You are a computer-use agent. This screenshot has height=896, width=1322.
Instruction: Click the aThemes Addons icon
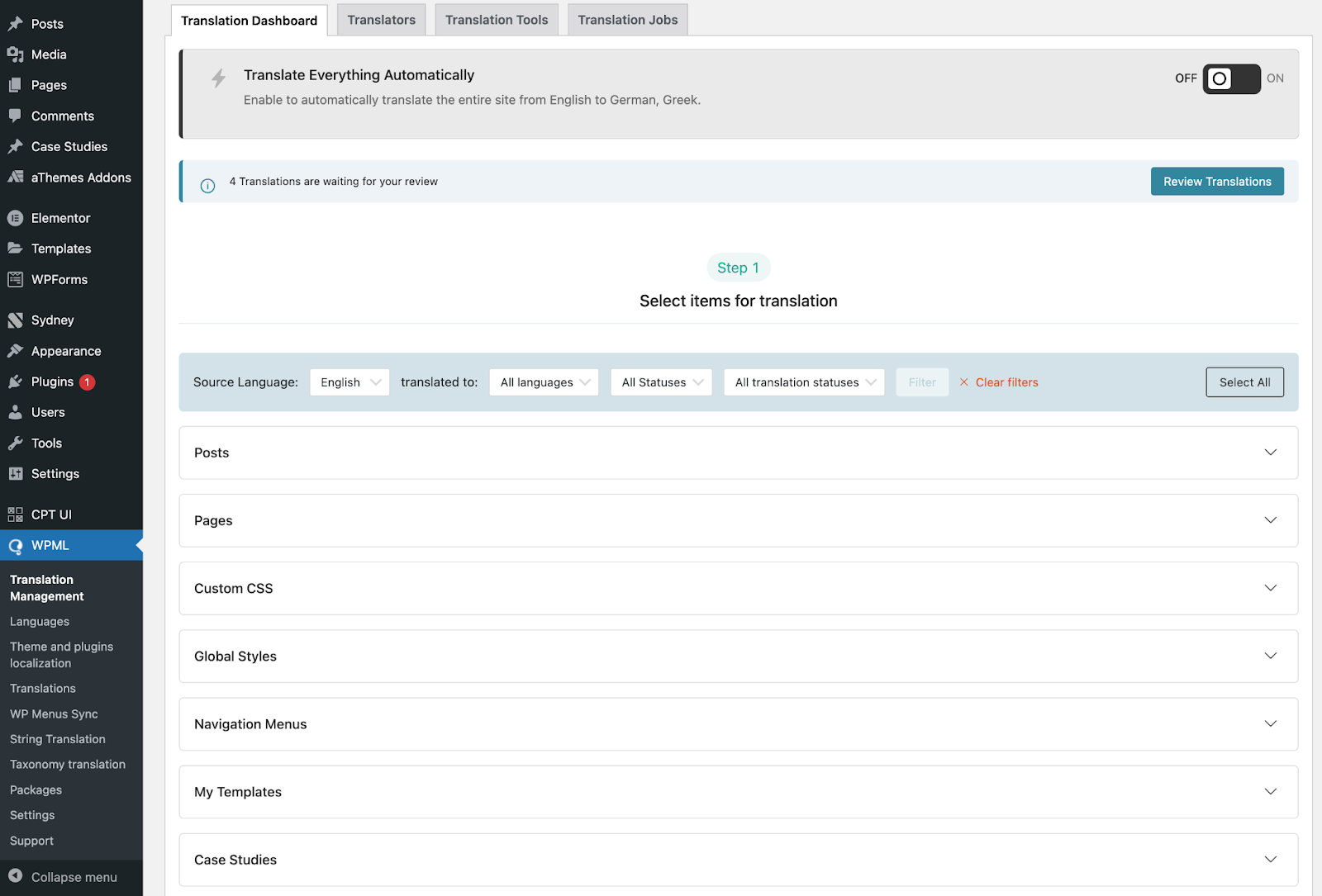15,177
